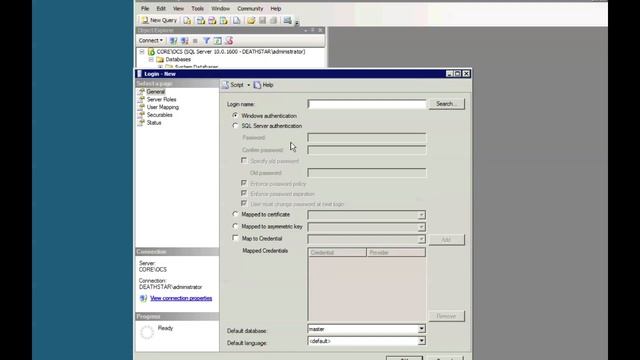Select the Securables page
This screenshot has width=640, height=360.
click(160, 115)
